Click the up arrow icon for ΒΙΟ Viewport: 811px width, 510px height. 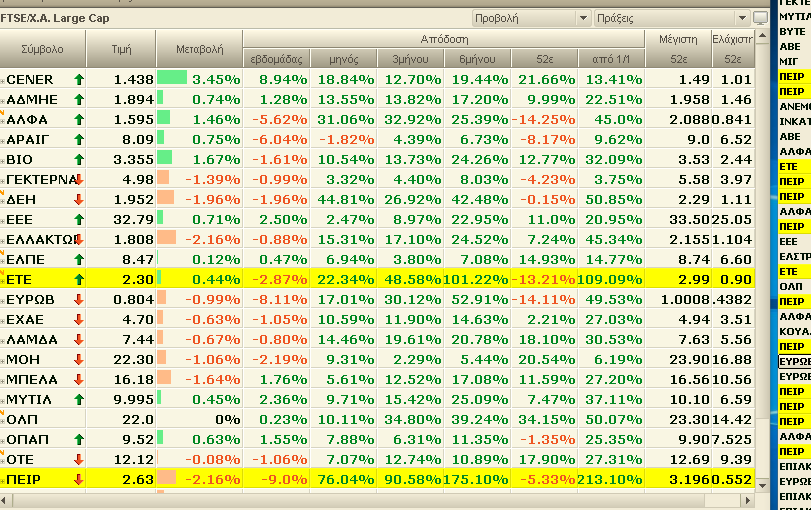pyautogui.click(x=79, y=159)
